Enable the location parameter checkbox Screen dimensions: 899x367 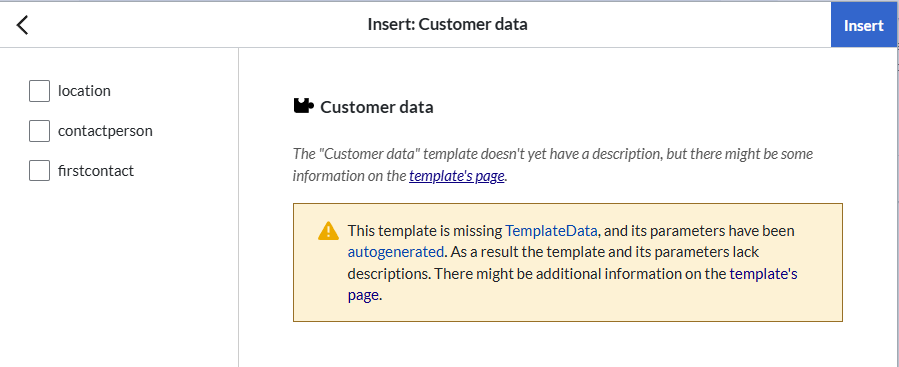point(40,91)
